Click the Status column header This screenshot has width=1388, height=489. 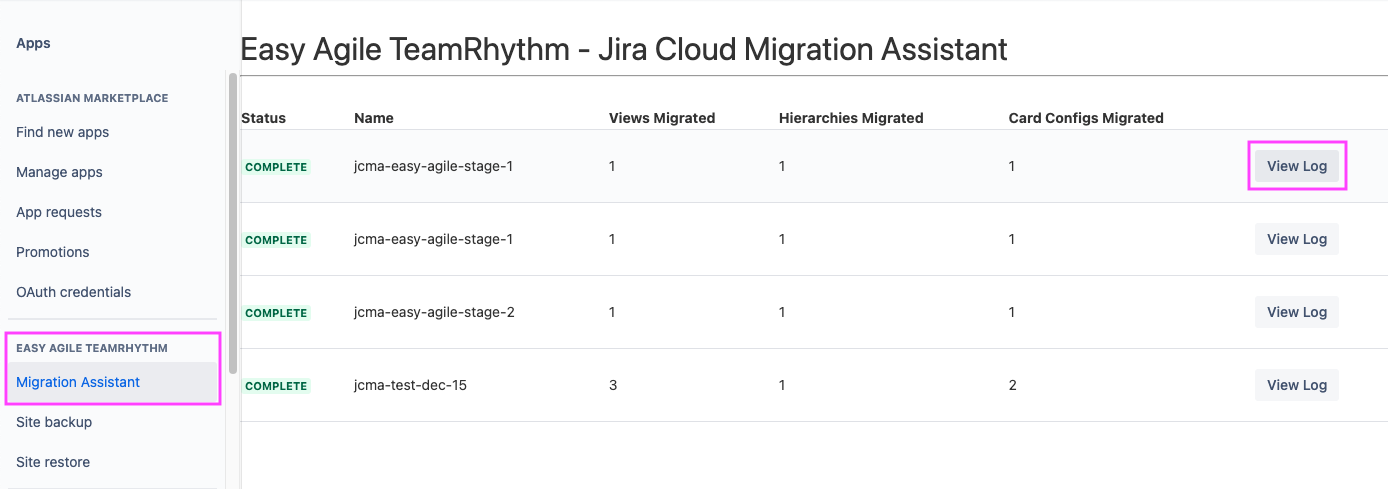tap(264, 118)
